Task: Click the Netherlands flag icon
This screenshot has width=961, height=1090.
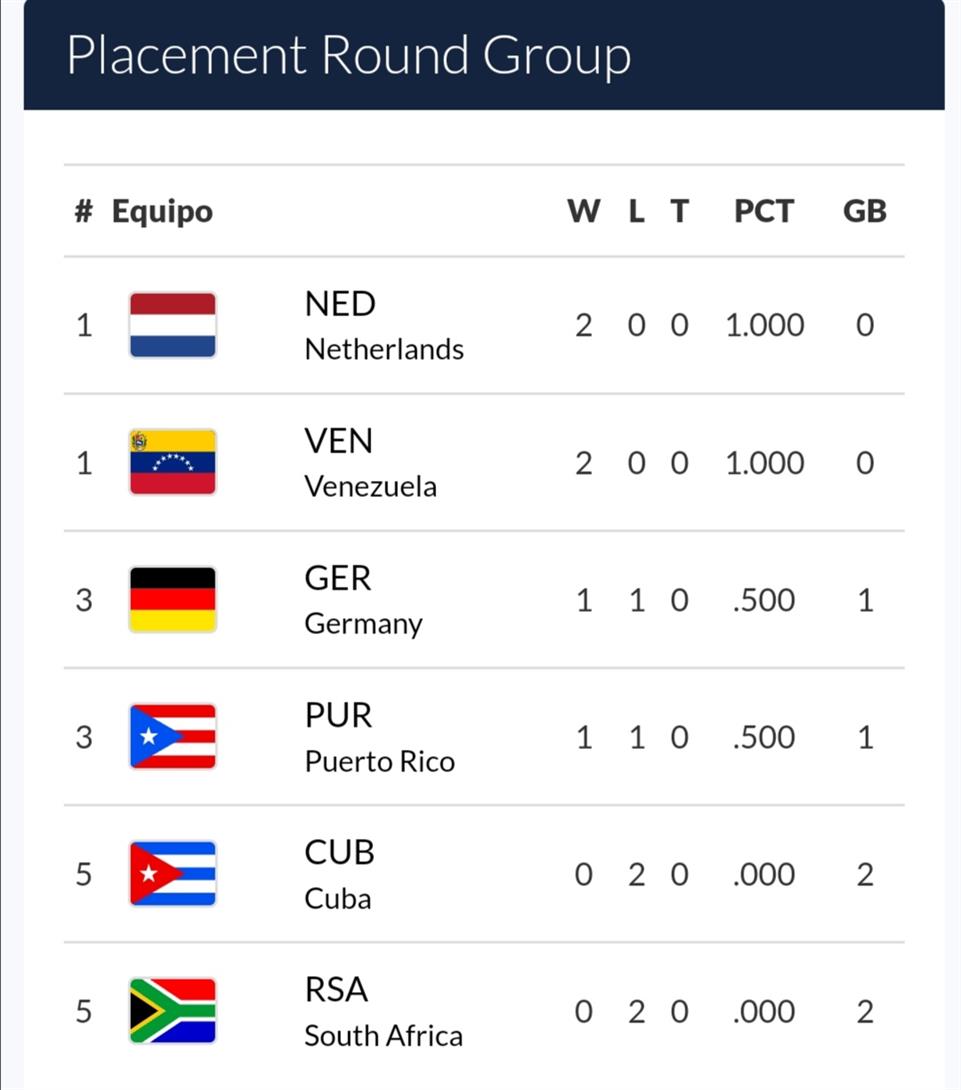Action: [x=172, y=325]
